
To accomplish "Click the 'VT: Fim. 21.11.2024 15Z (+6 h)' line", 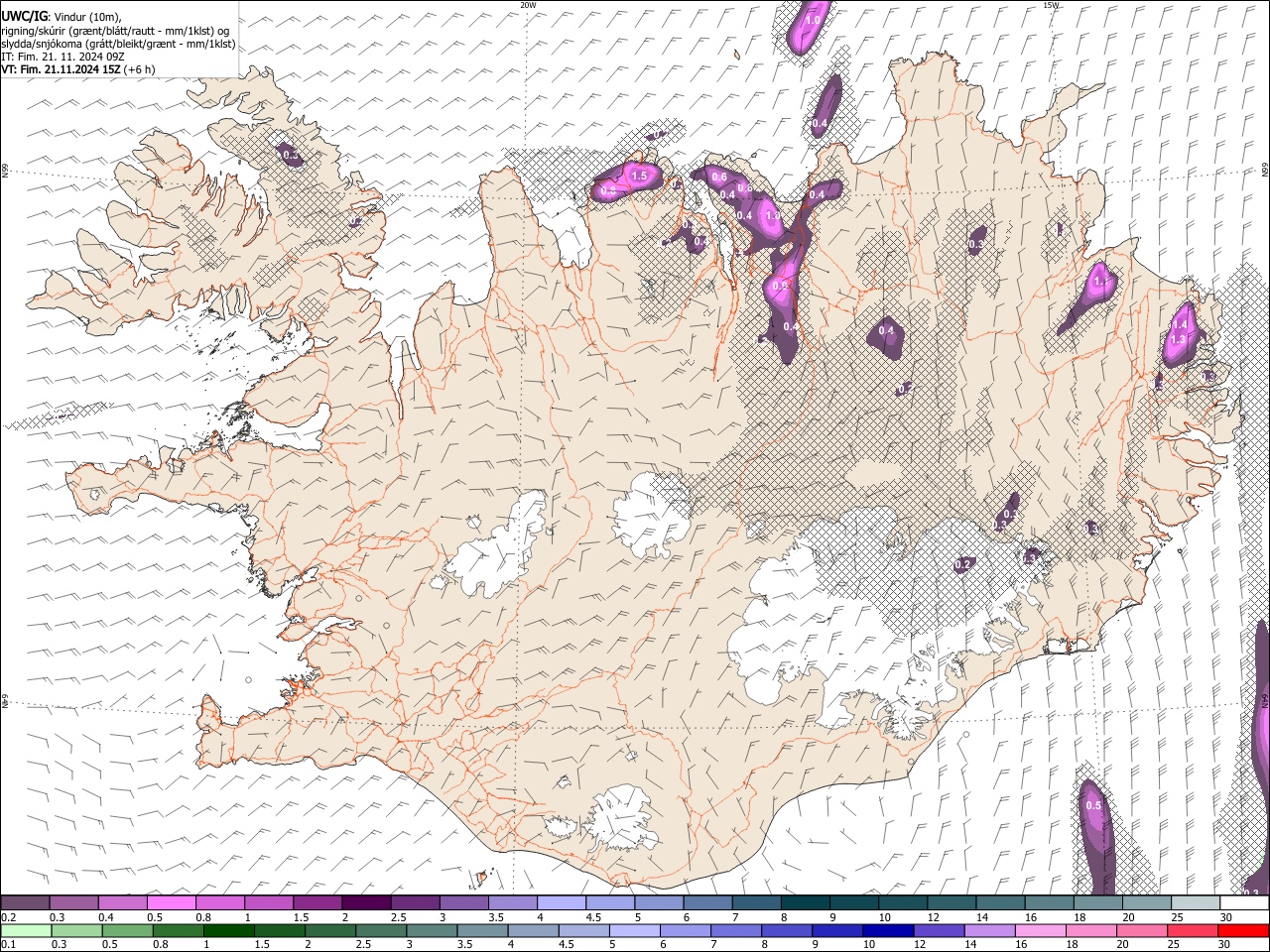I will click(x=77, y=69).
